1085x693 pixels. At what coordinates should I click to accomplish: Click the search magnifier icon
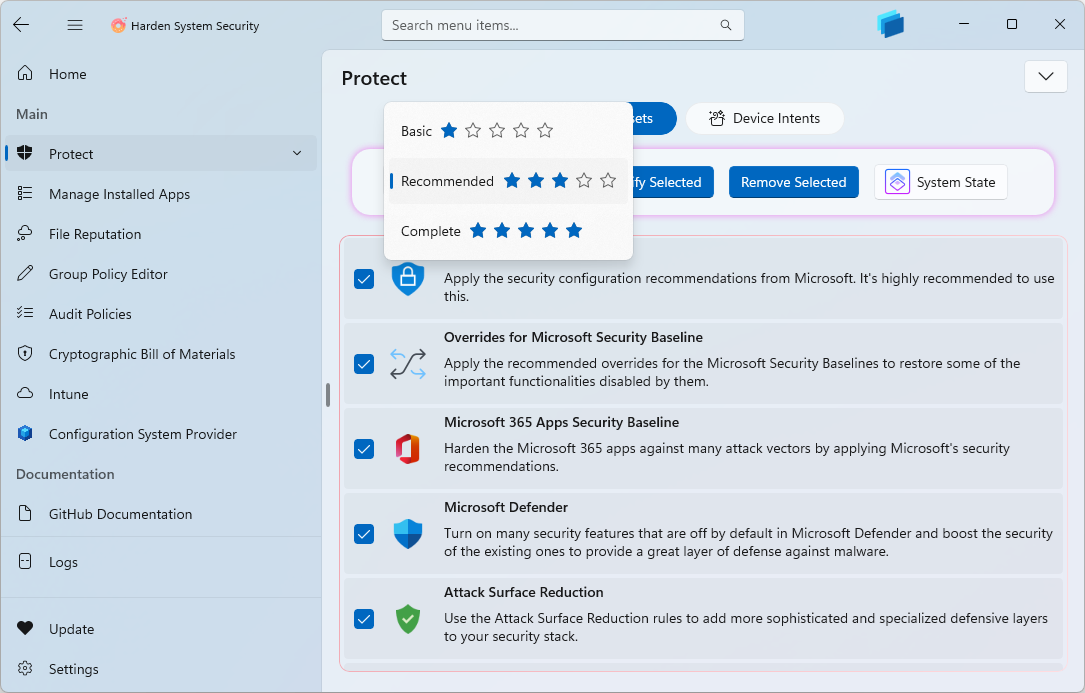click(725, 25)
